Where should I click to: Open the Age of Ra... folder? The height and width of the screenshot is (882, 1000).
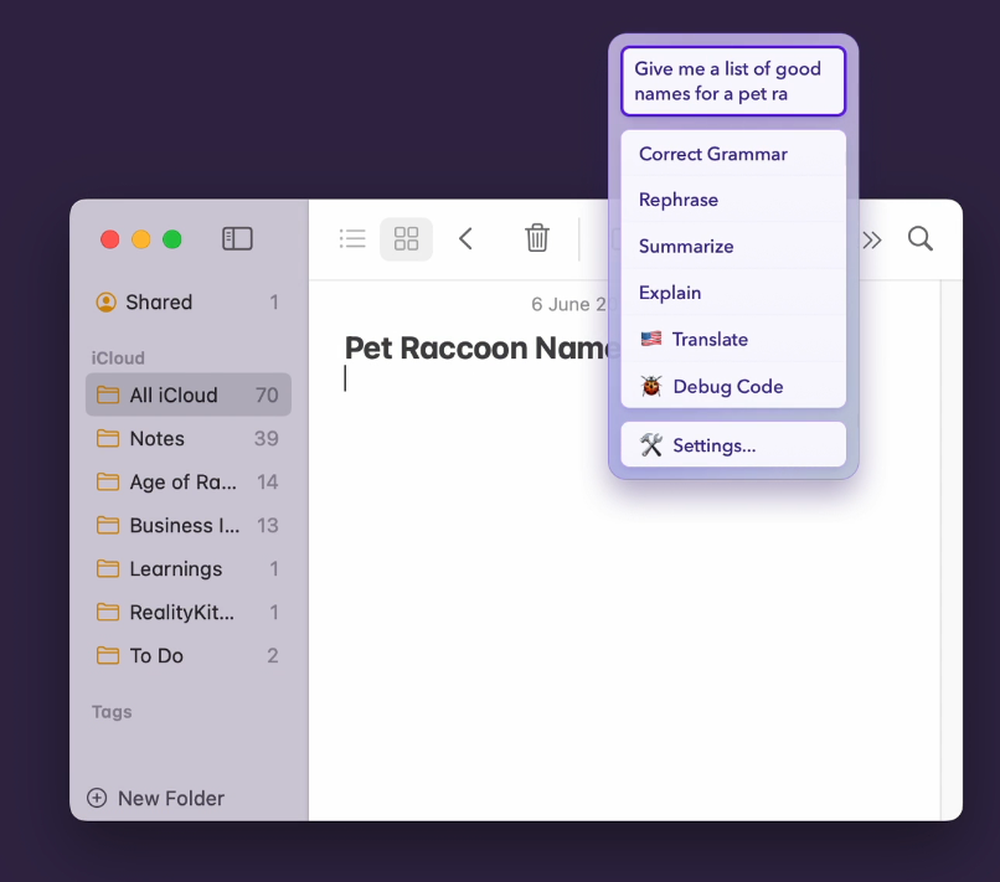tap(188, 482)
